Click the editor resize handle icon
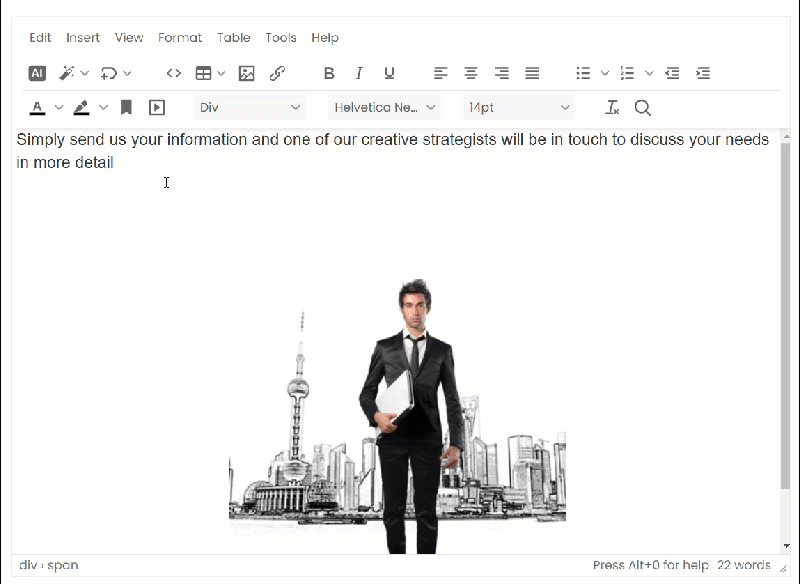The height and width of the screenshot is (584, 800). (x=783, y=568)
